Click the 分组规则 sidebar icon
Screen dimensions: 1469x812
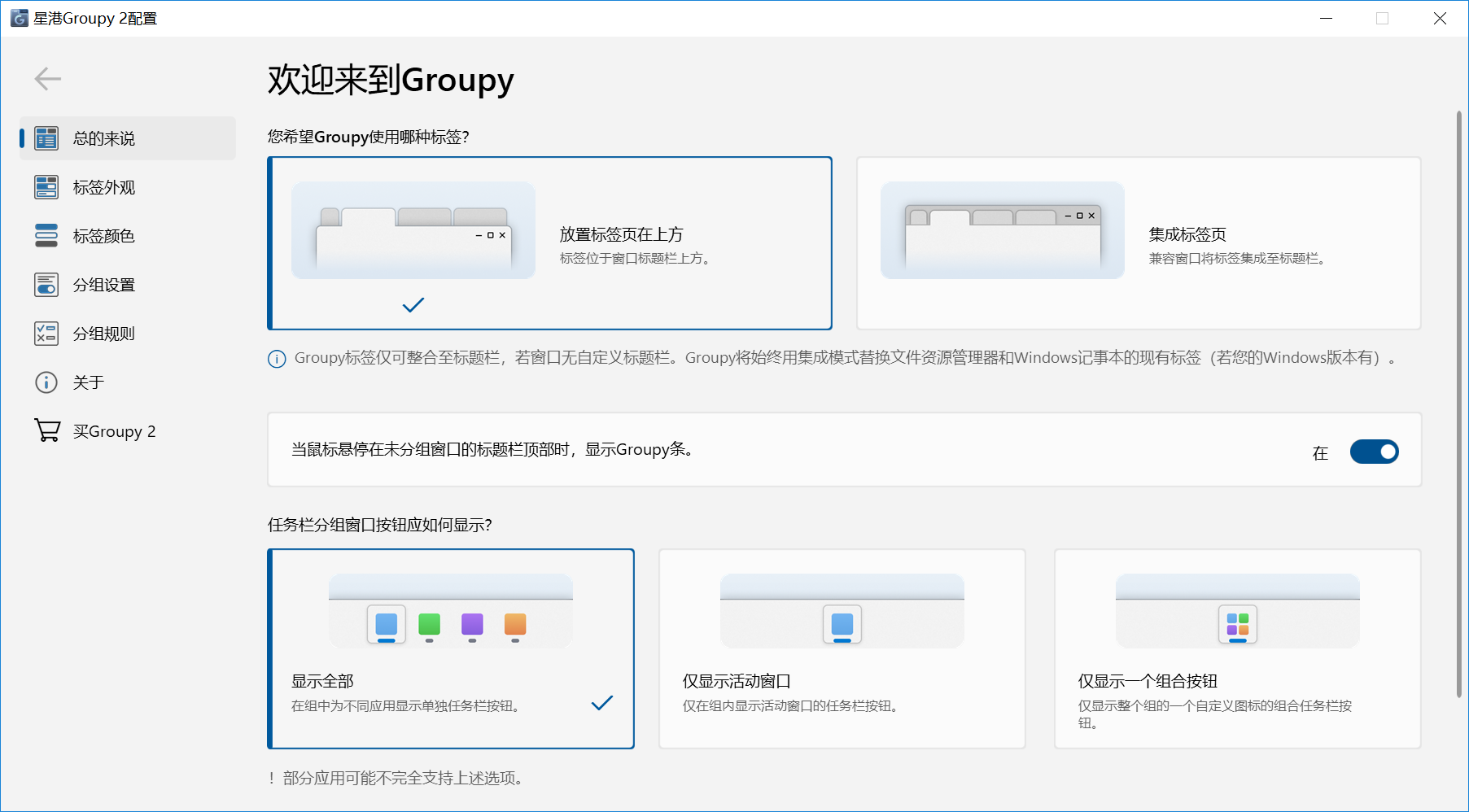click(x=46, y=334)
